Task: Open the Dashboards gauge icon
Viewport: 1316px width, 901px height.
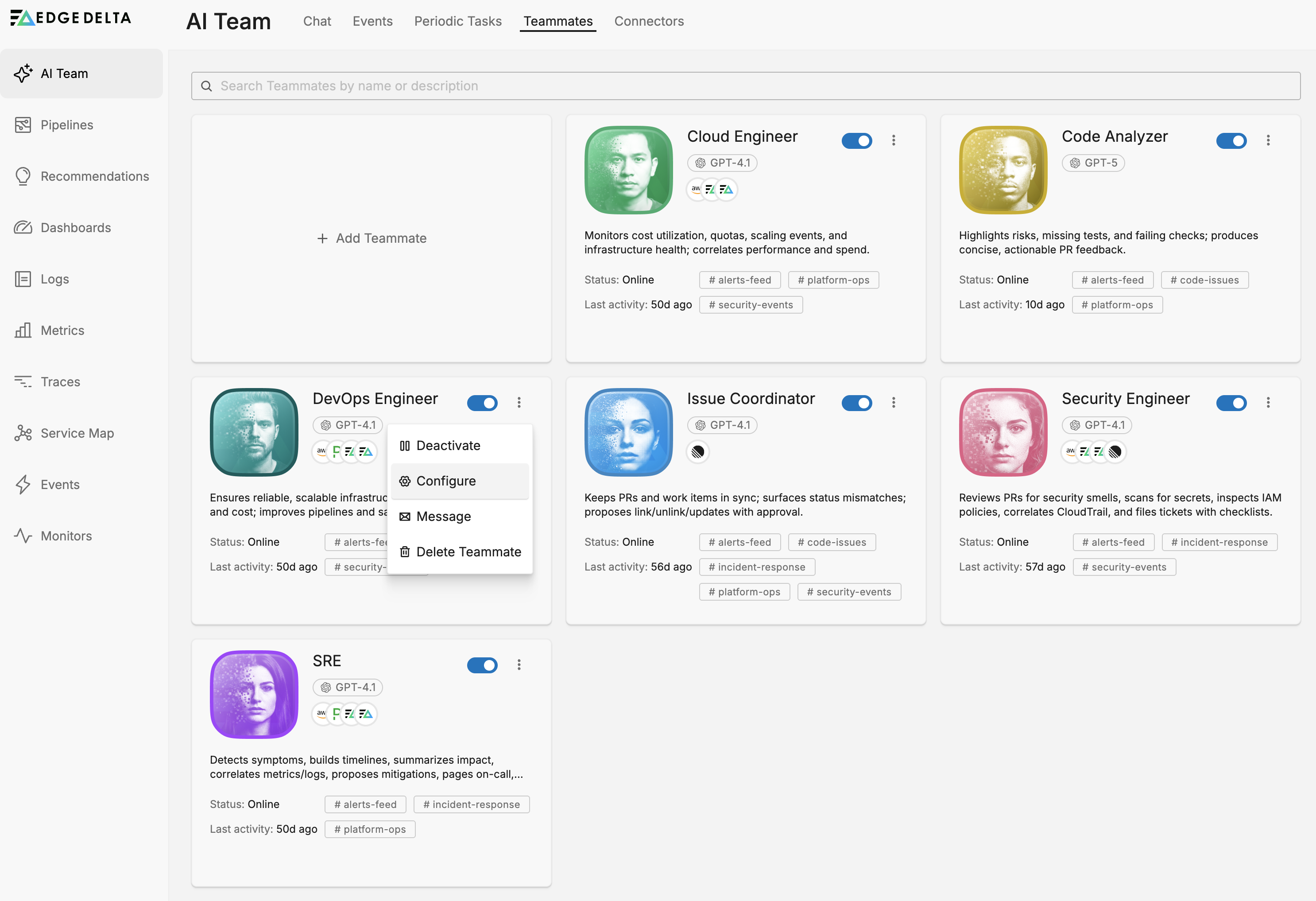Action: [23, 228]
